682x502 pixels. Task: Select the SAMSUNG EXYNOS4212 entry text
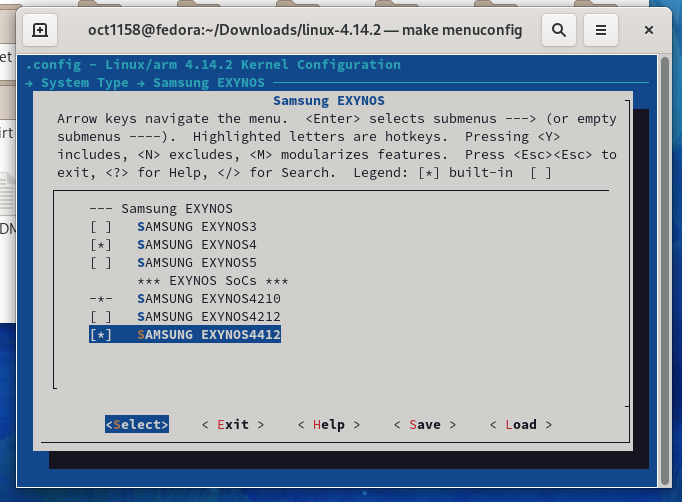pos(209,317)
